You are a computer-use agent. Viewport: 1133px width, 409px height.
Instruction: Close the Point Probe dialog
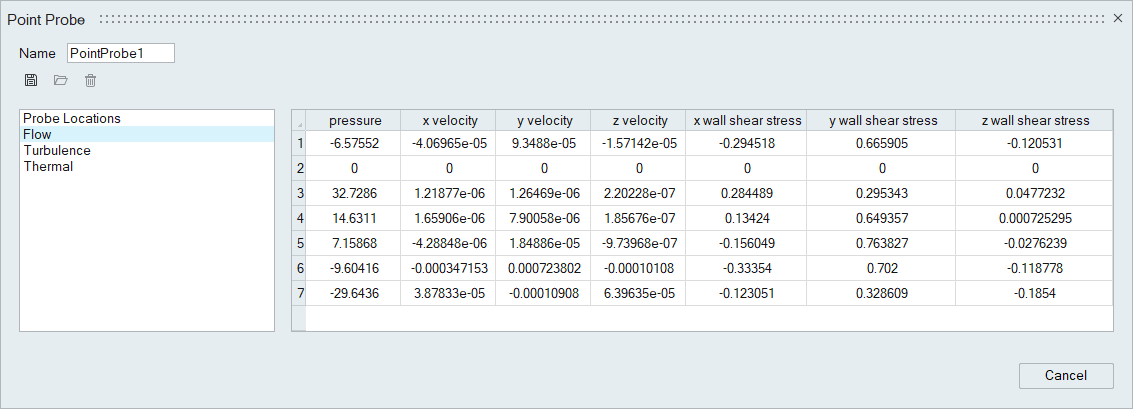1117,19
